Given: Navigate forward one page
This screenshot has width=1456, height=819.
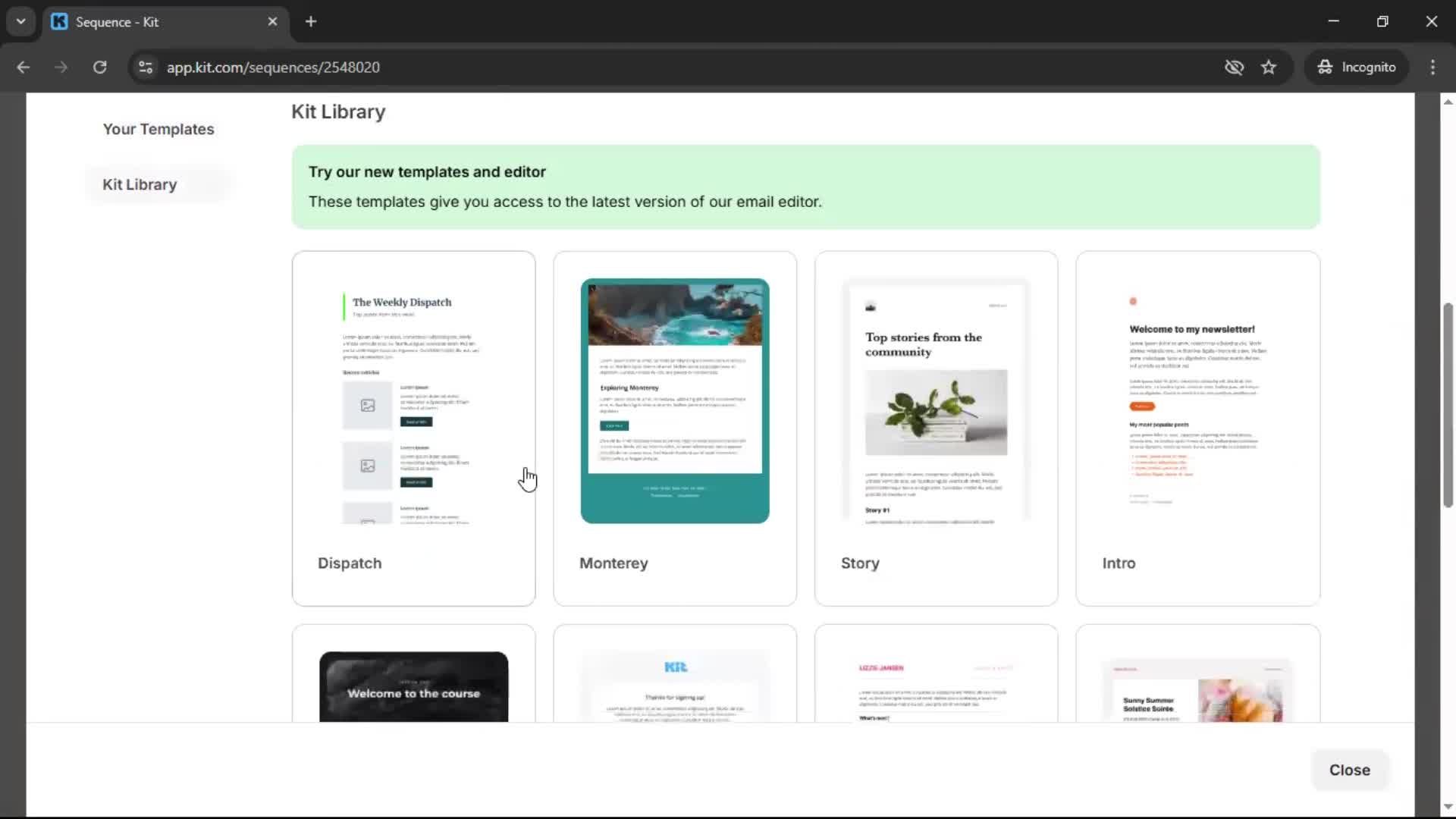Looking at the screenshot, I should pyautogui.click(x=61, y=67).
